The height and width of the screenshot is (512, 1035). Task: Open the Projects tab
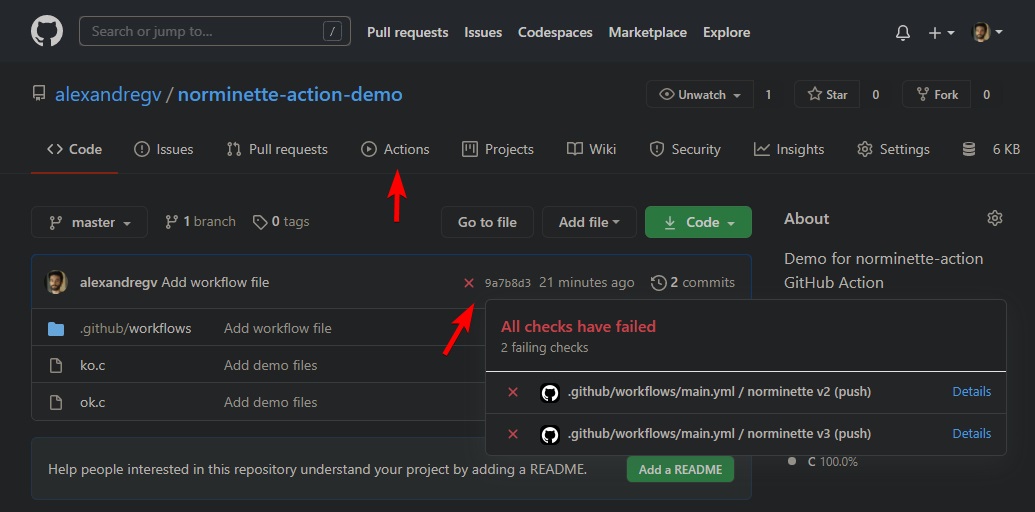coord(498,149)
